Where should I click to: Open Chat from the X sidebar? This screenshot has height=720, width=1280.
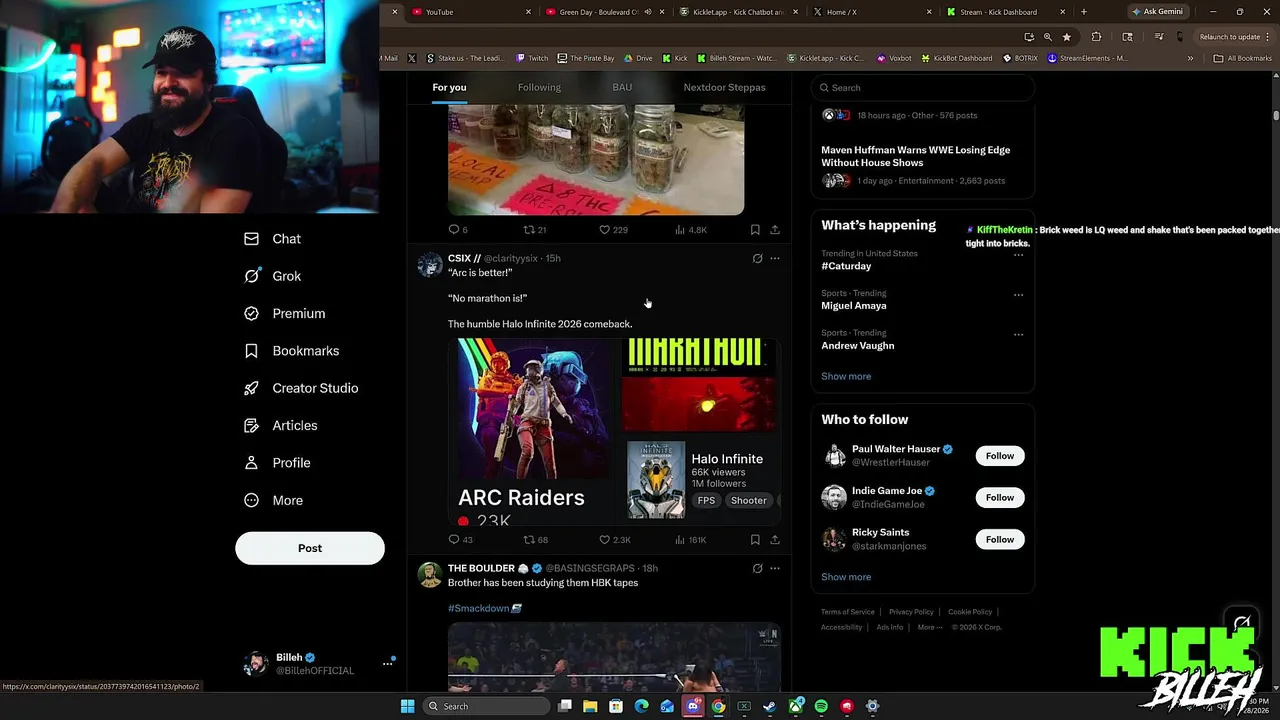[x=272, y=239]
